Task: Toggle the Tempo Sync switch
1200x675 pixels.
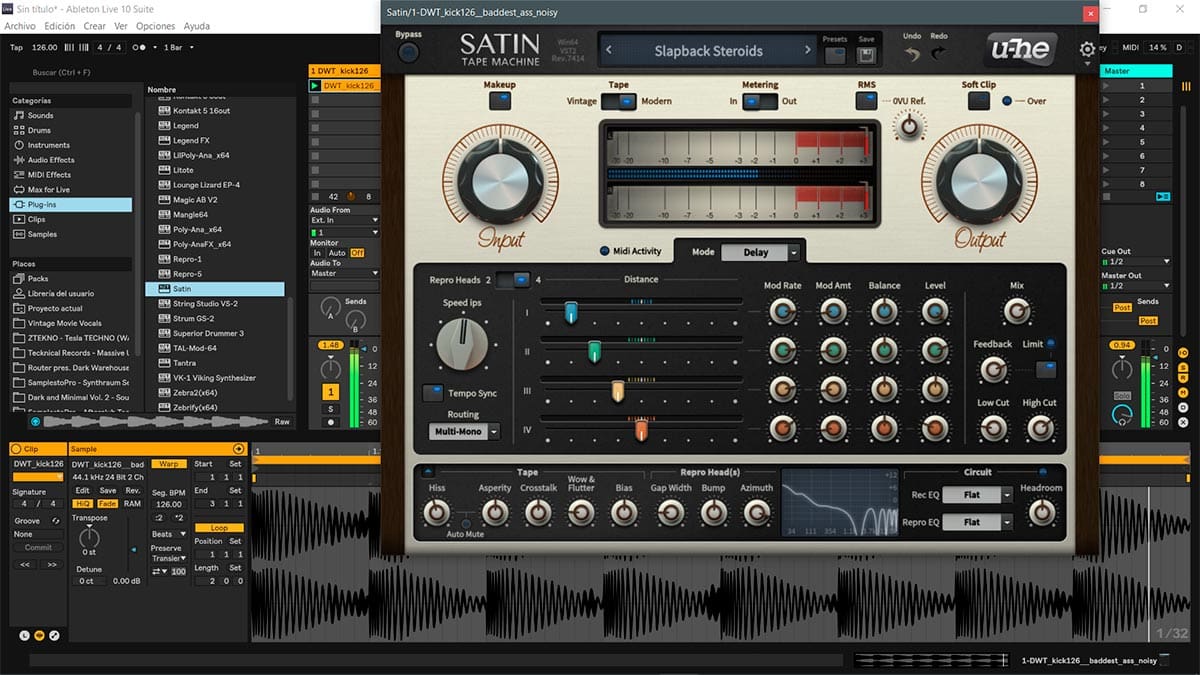Action: (x=433, y=393)
